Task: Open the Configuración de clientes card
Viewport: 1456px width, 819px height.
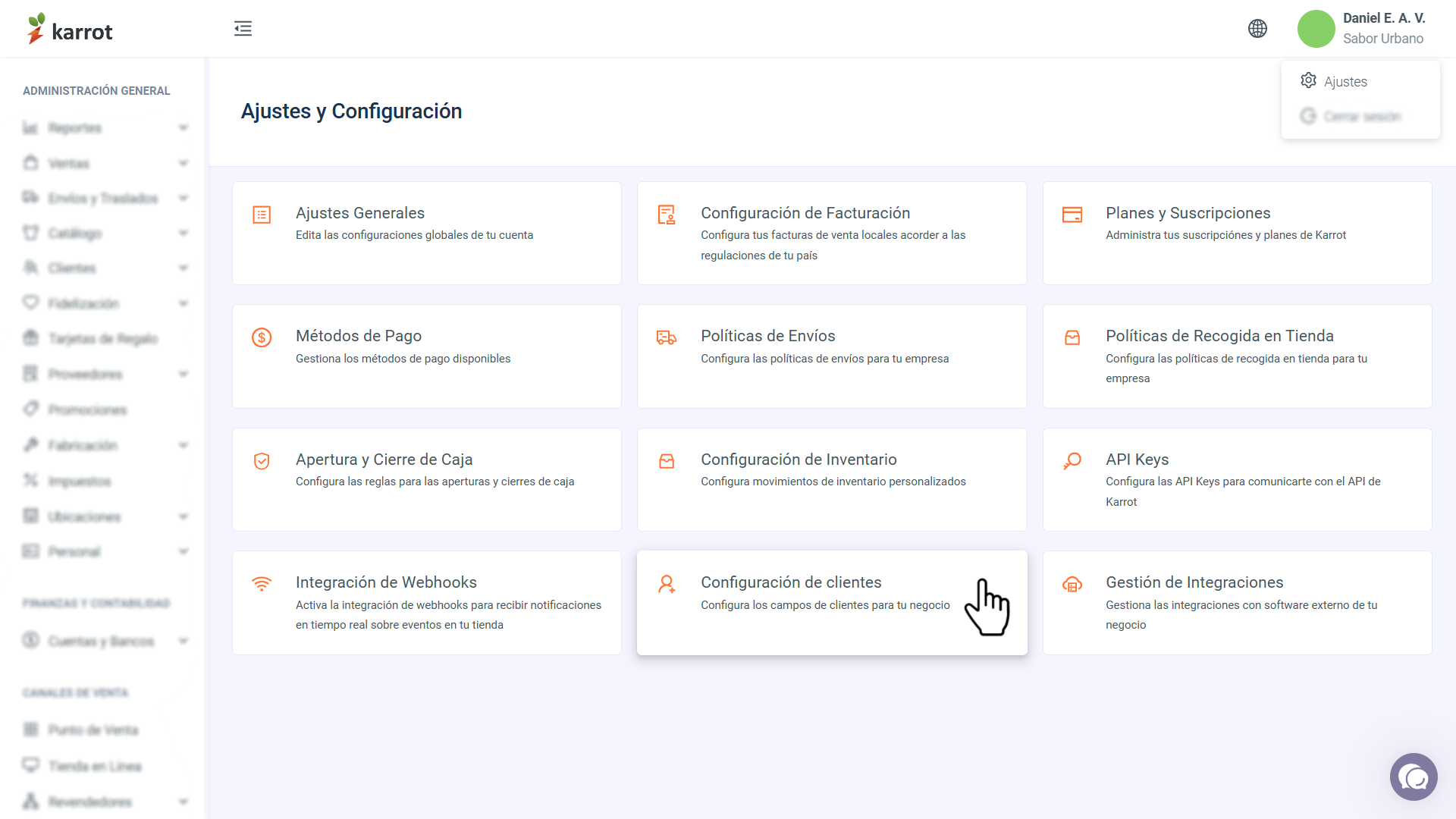Action: [832, 603]
